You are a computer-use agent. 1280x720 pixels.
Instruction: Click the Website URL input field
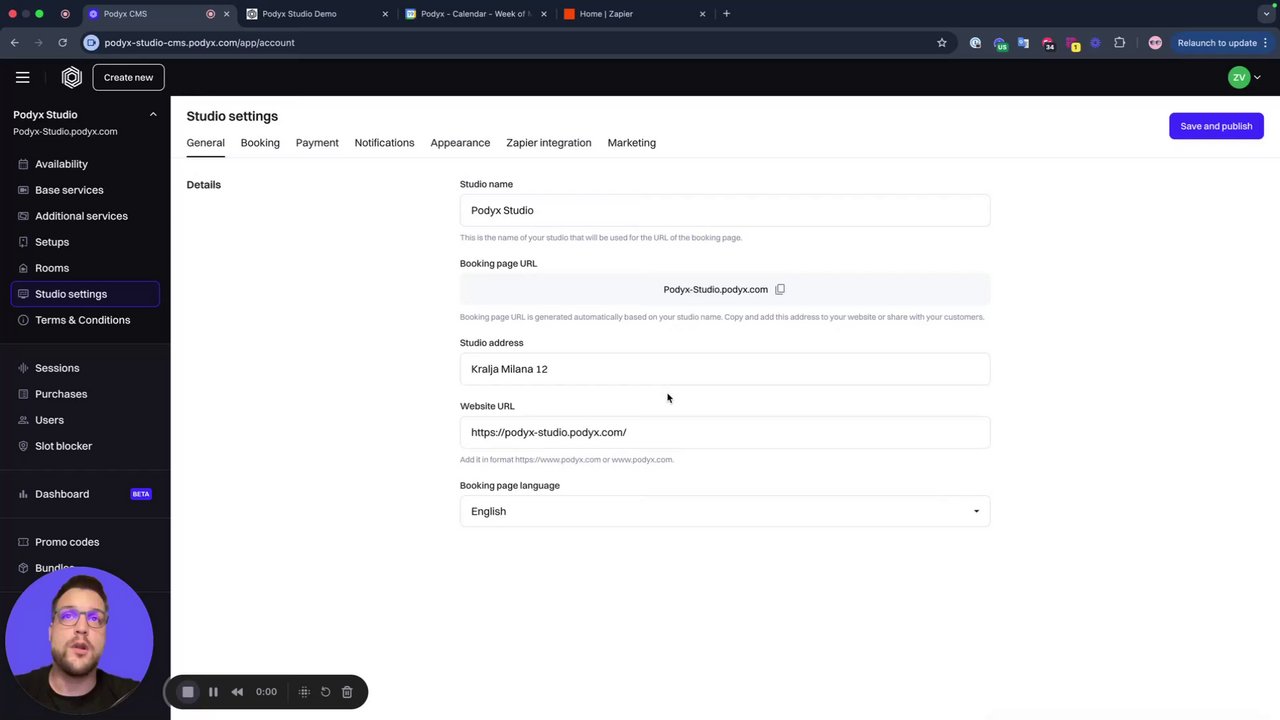tap(725, 432)
